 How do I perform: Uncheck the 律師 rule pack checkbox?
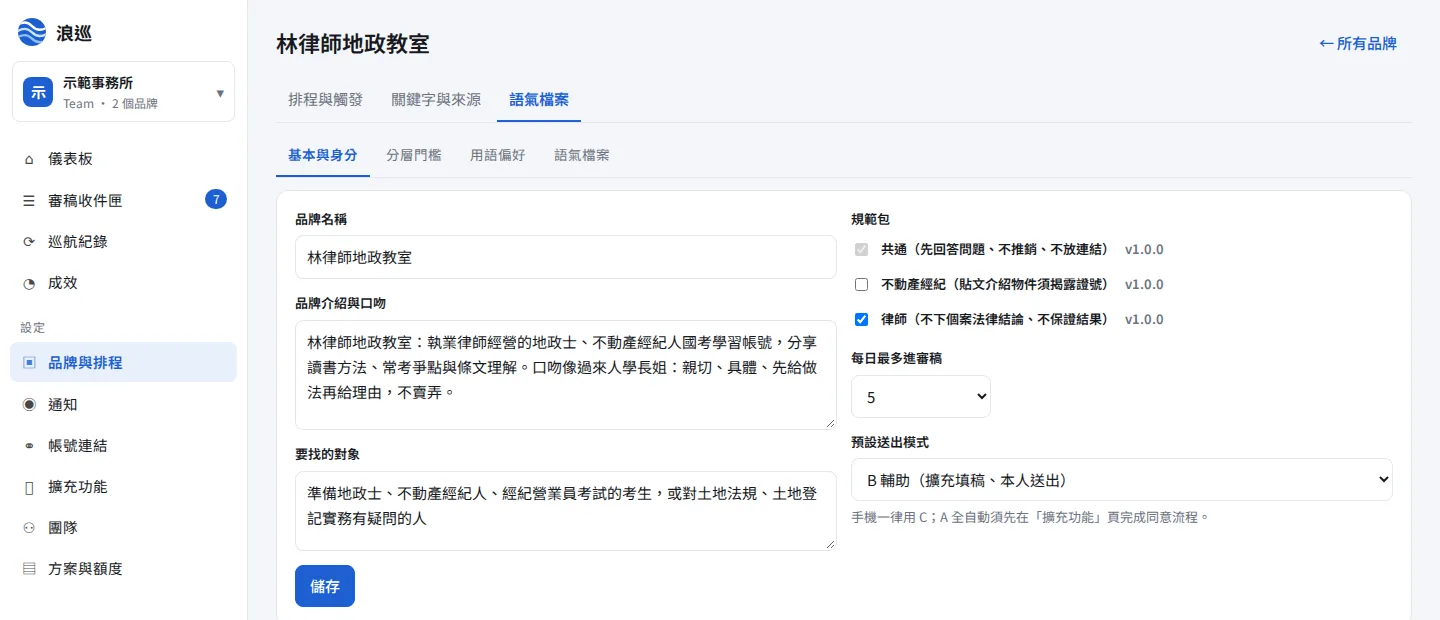click(x=861, y=319)
